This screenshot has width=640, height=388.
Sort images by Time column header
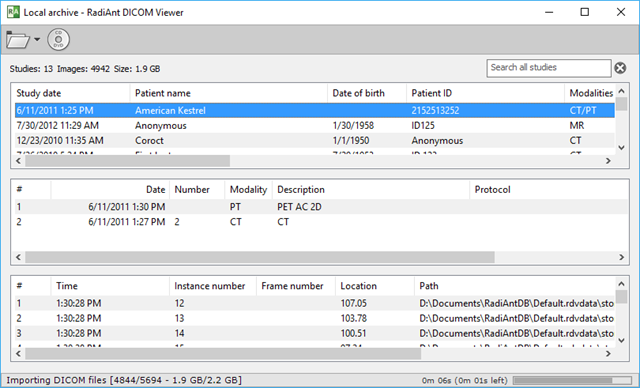(x=110, y=286)
